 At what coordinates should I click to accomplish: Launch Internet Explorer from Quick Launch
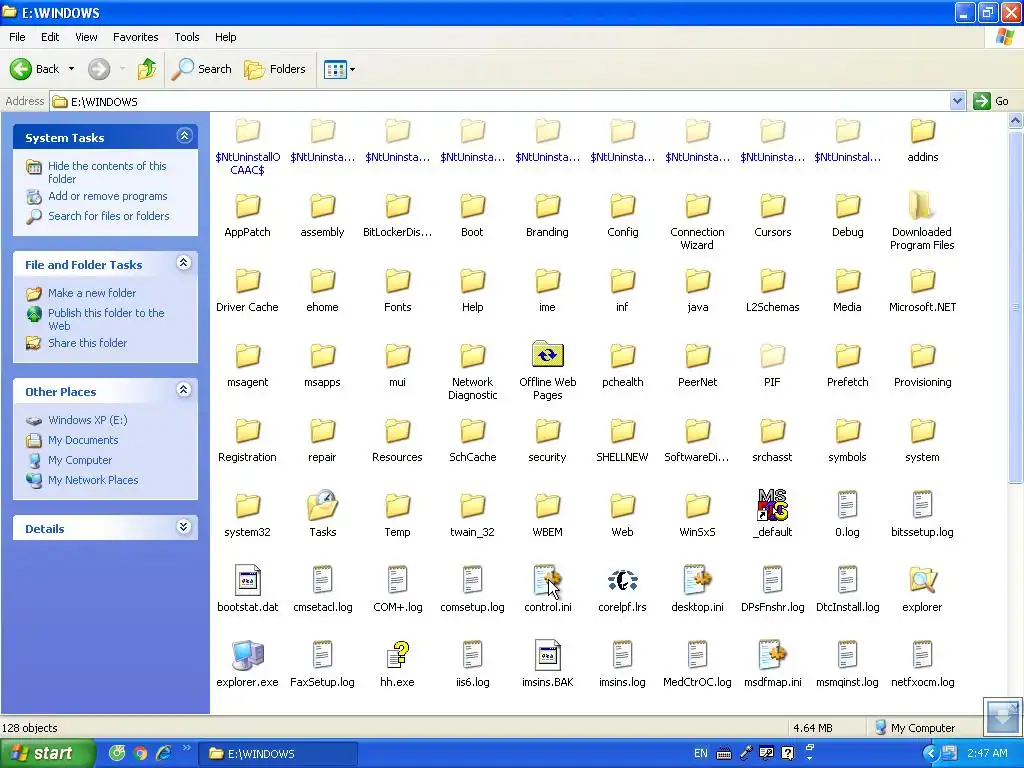click(163, 753)
